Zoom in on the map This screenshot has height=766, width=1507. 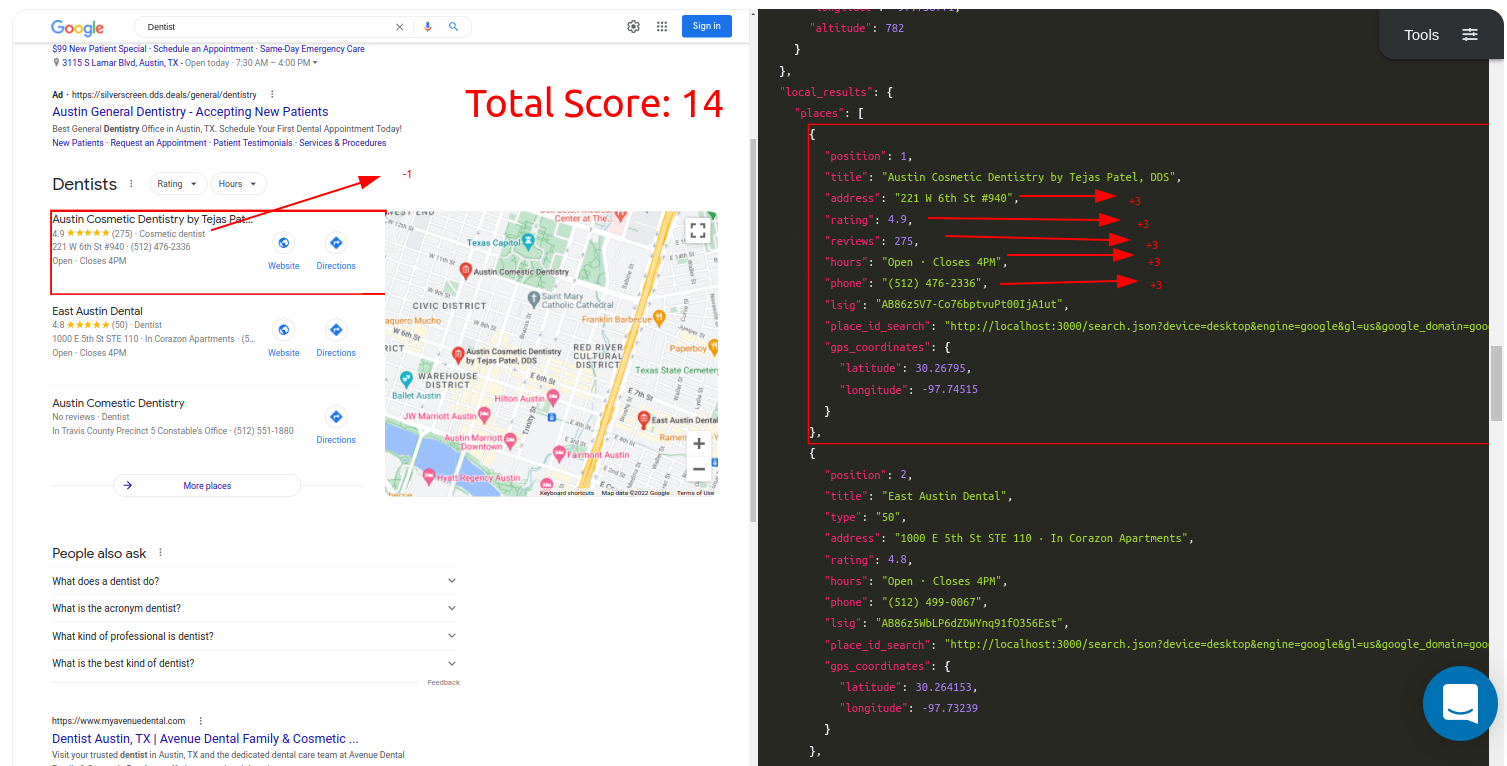tap(699, 444)
